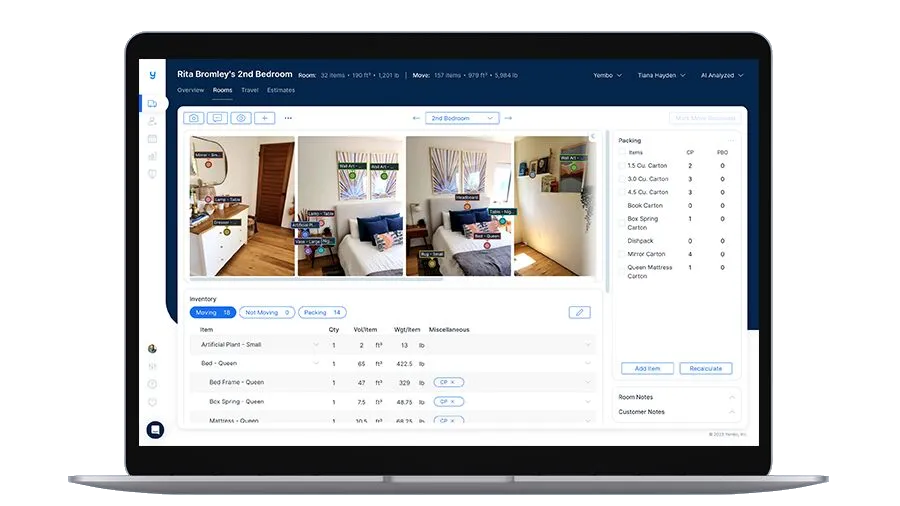Open the calendar icon in sidebar

[152, 138]
